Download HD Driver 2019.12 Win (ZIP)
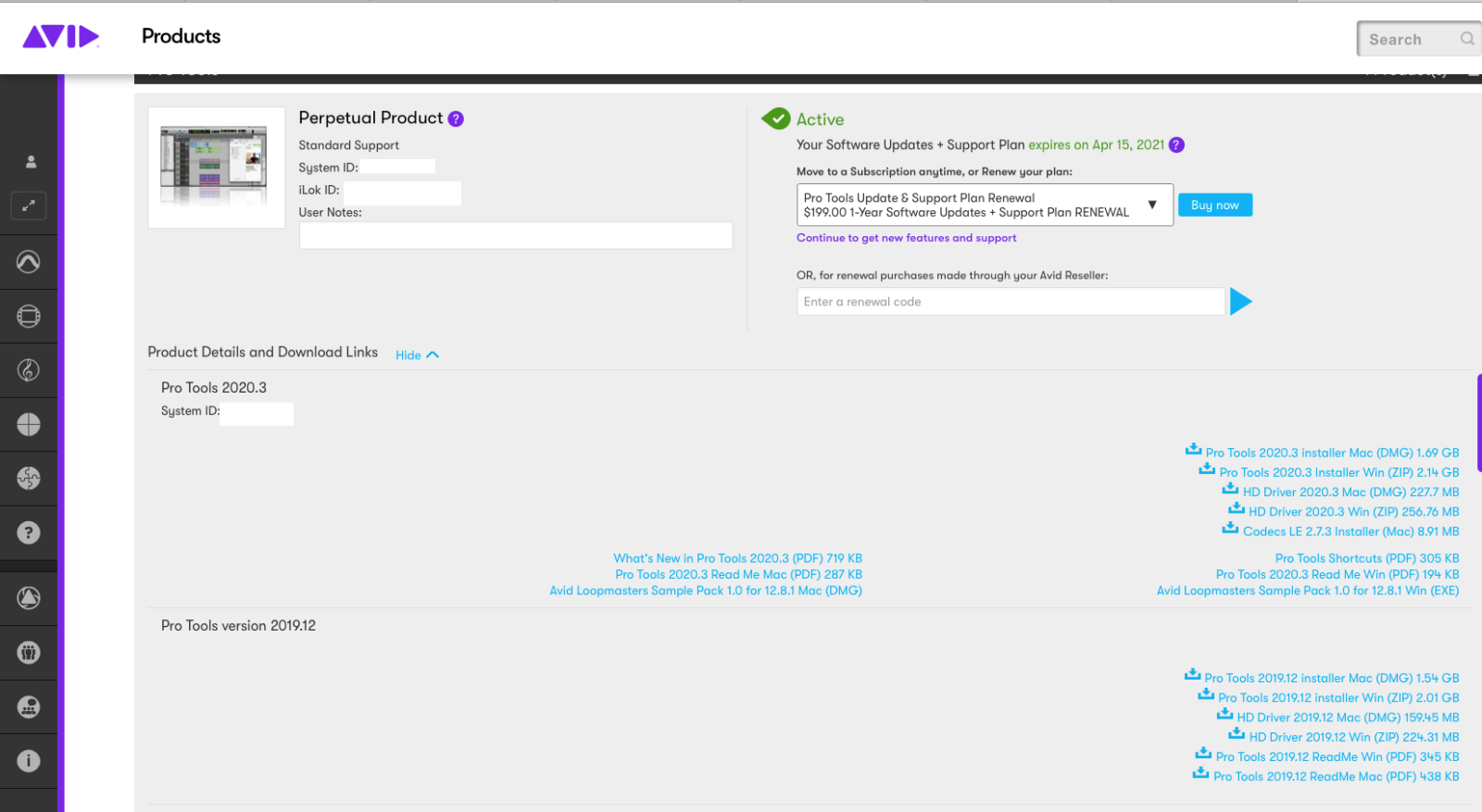The image size is (1482, 812). [x=1354, y=737]
